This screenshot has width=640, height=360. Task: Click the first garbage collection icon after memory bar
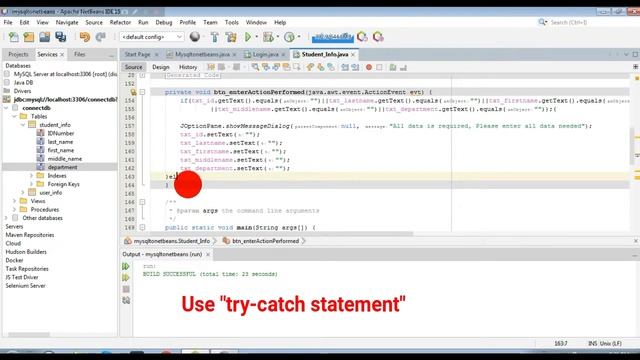362,37
